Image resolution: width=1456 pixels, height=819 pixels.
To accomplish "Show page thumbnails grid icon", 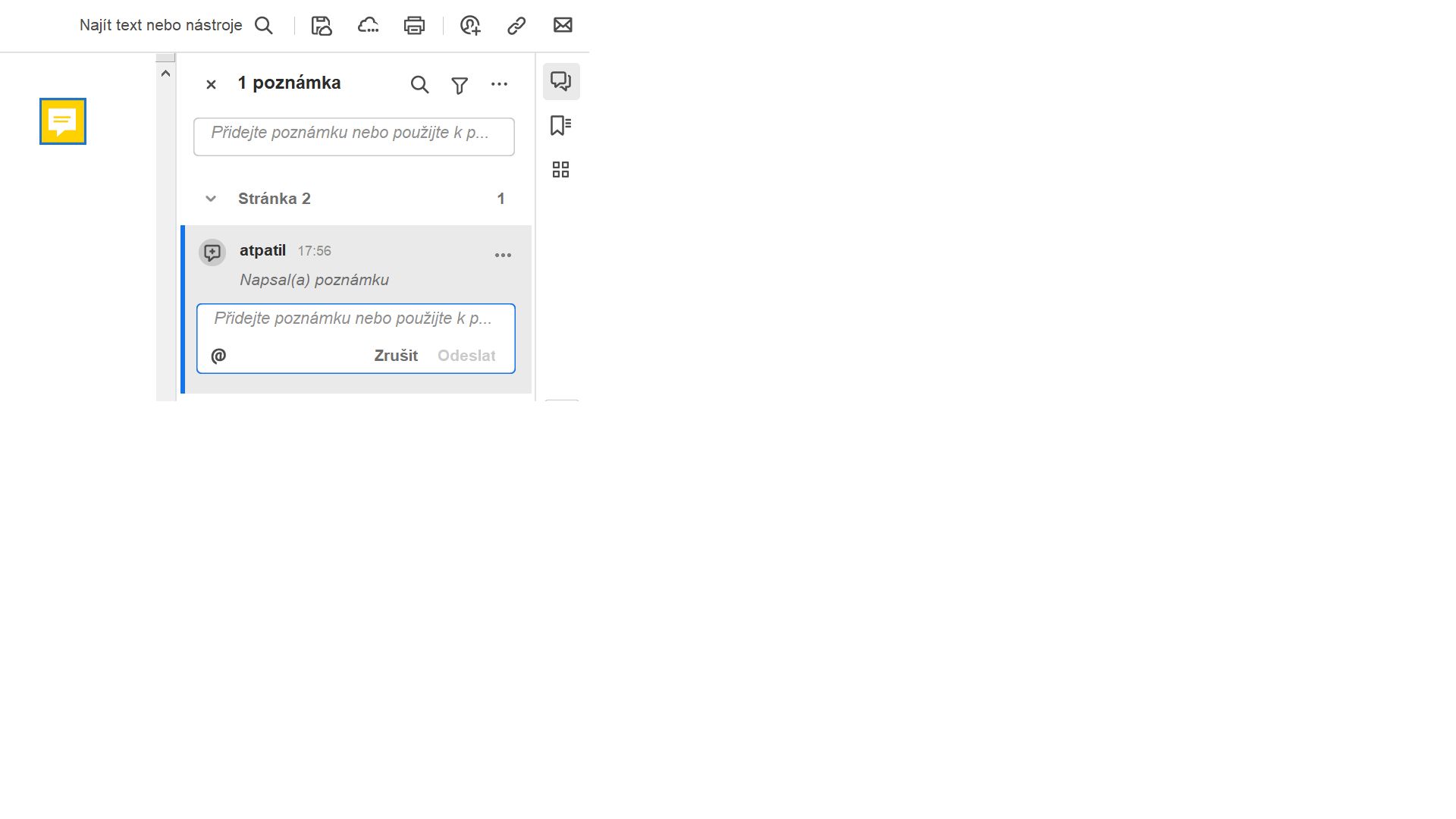I will tap(560, 169).
